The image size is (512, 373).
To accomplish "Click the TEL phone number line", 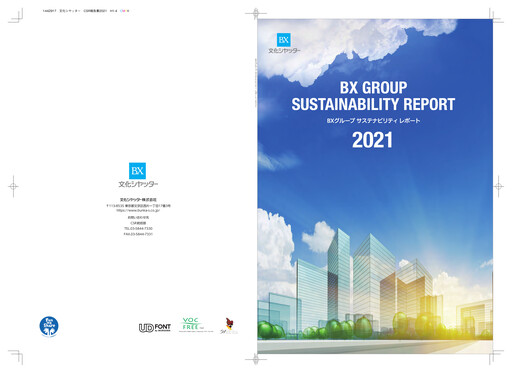I will (x=138, y=229).
